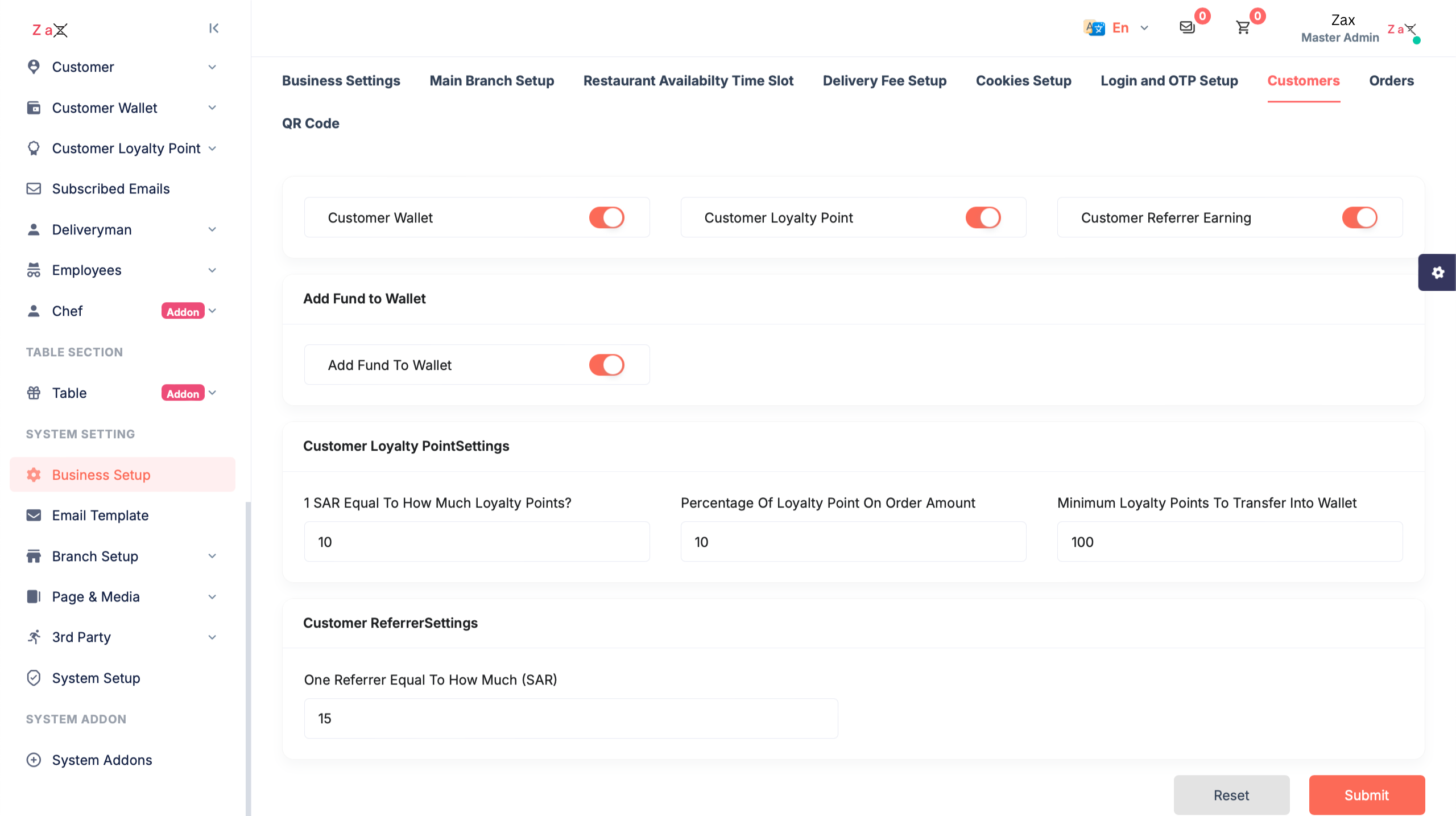The height and width of the screenshot is (816, 1456).
Task: Click the sidebar vertical scrollbar
Action: [x=248, y=658]
